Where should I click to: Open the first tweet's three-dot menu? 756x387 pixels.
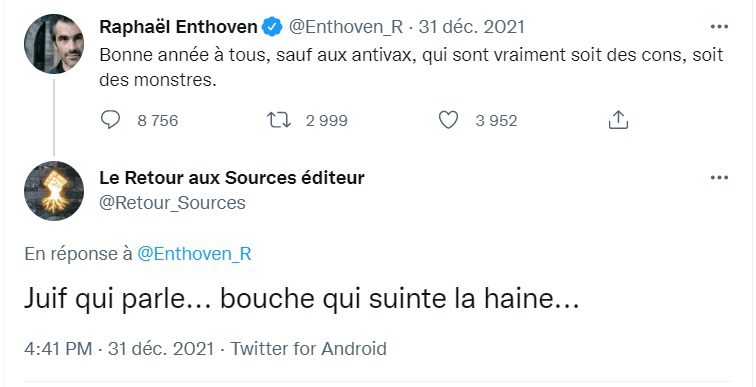coord(719,27)
